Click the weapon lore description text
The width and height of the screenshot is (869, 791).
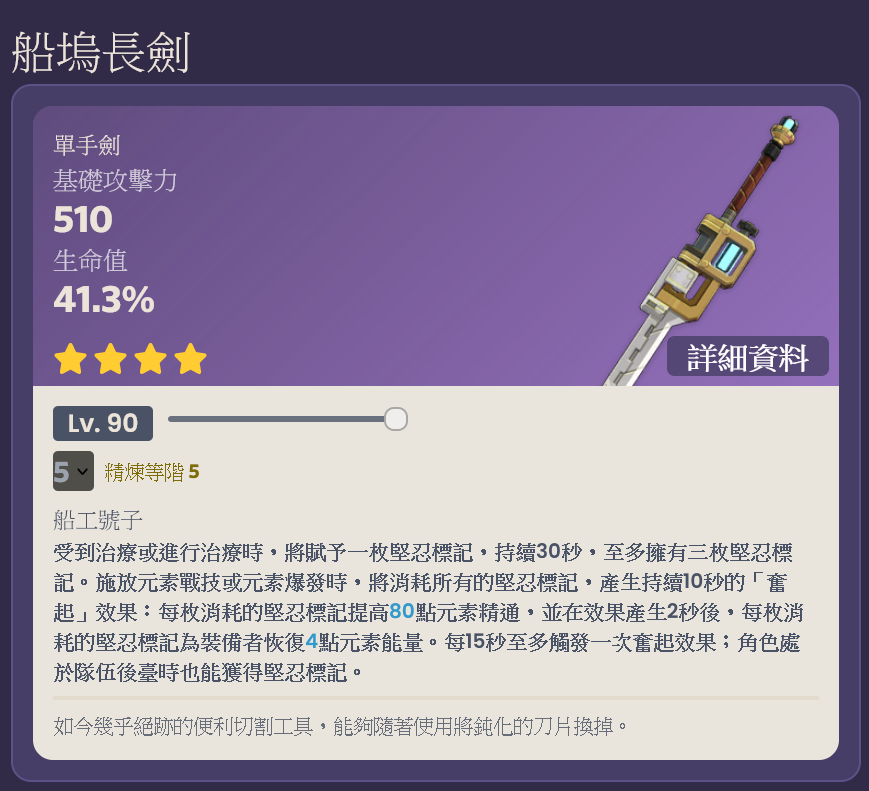pyautogui.click(x=340, y=726)
